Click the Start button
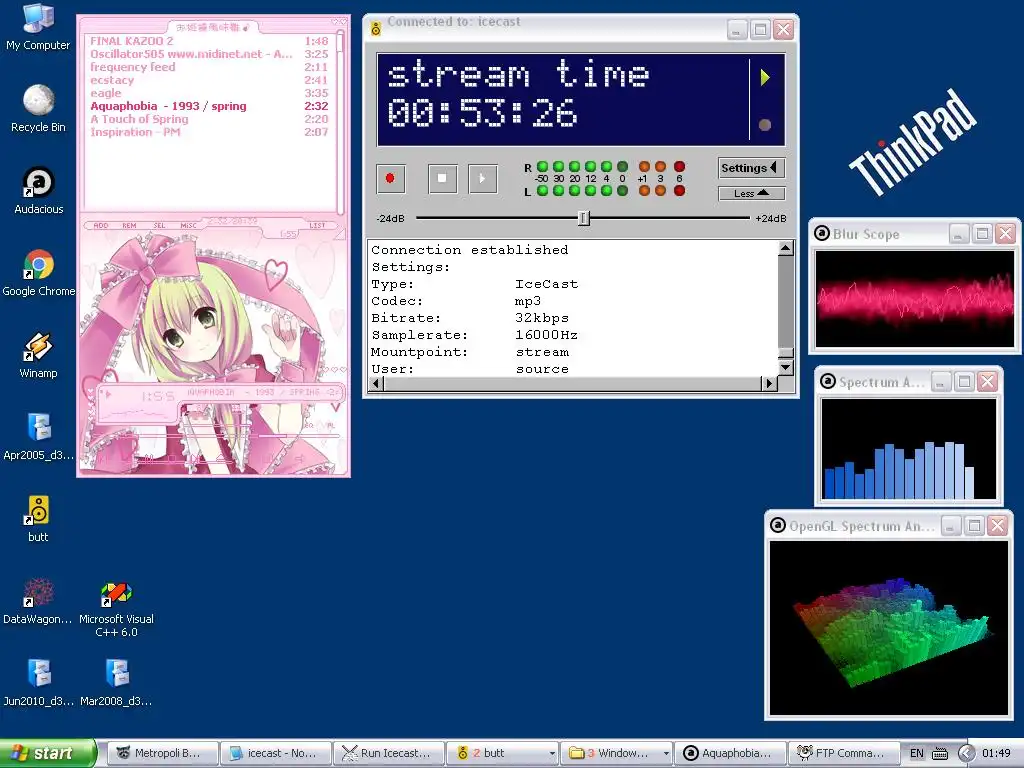The image size is (1024, 768). (48, 753)
